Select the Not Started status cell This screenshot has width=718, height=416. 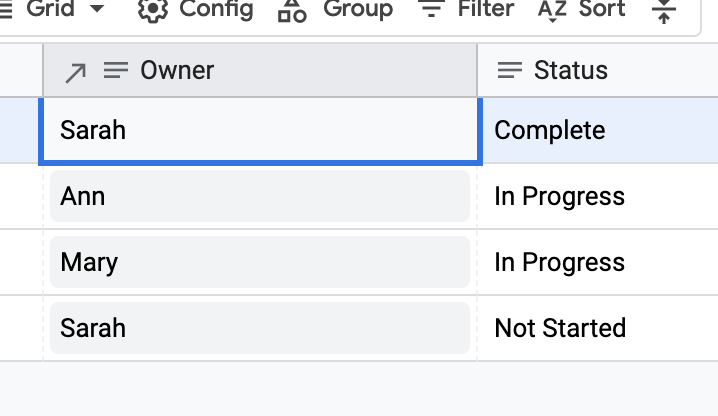pos(560,328)
